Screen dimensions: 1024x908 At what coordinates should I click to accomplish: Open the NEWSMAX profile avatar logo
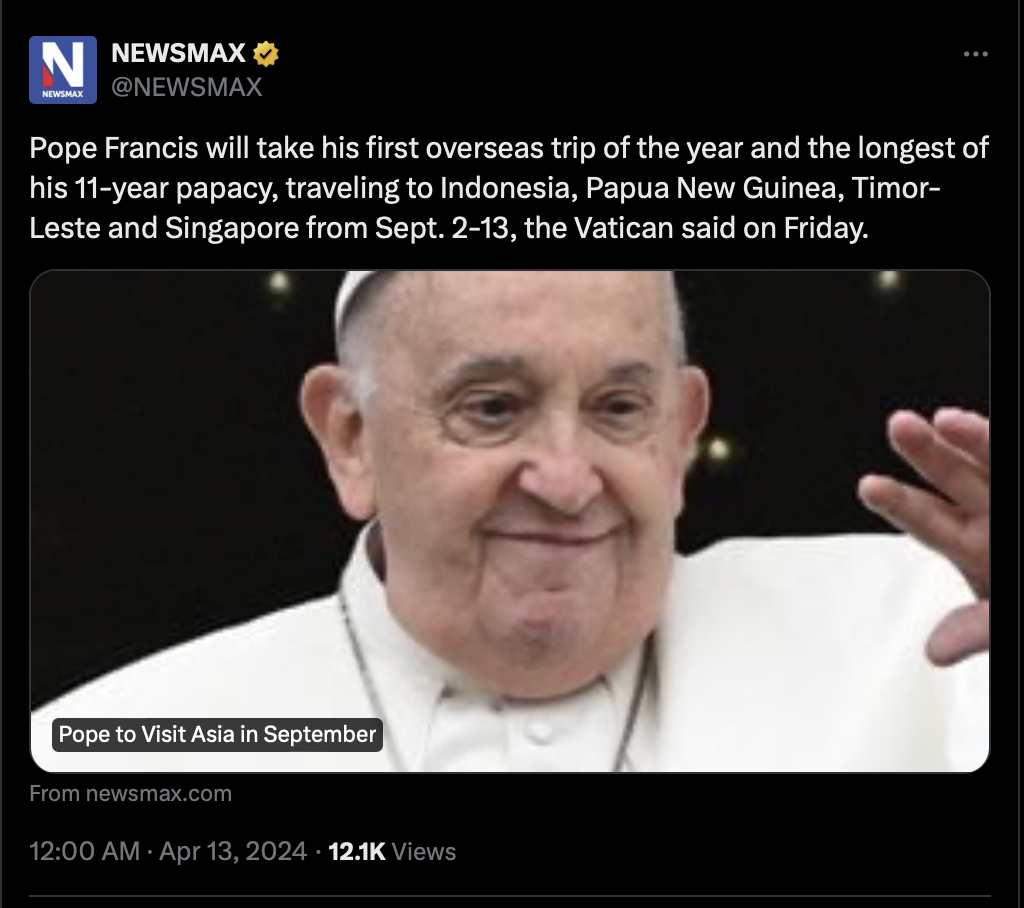(63, 70)
